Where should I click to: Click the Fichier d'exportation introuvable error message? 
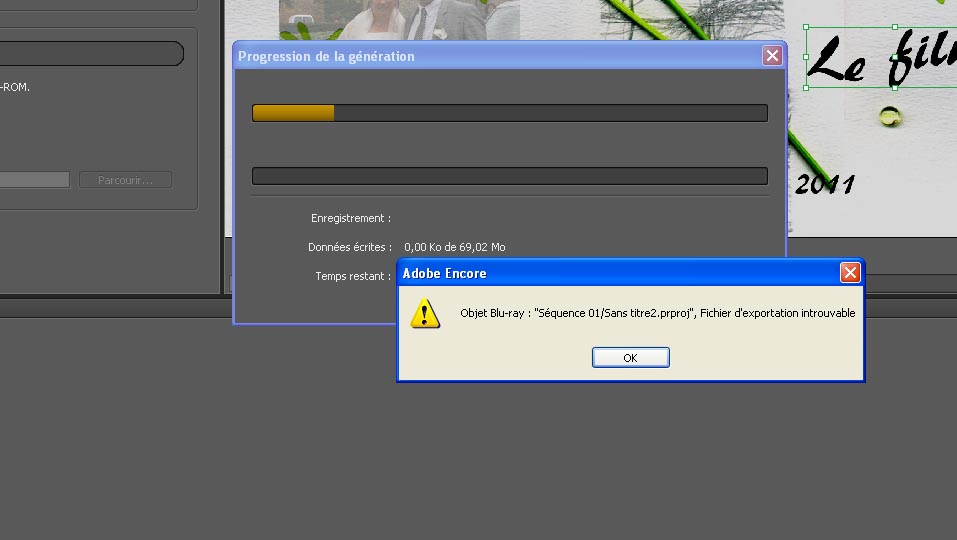click(x=657, y=313)
